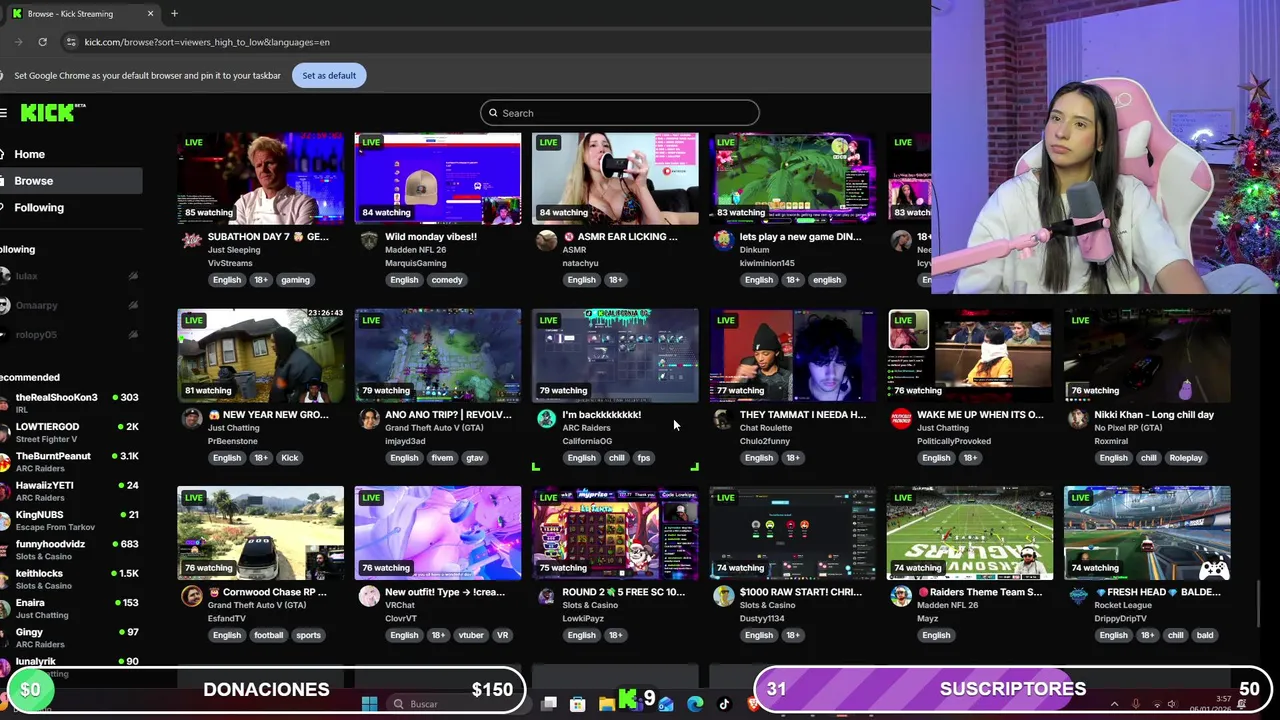Open PrBeenstone channel avatar
The width and height of the screenshot is (1280, 720).
pos(191,418)
